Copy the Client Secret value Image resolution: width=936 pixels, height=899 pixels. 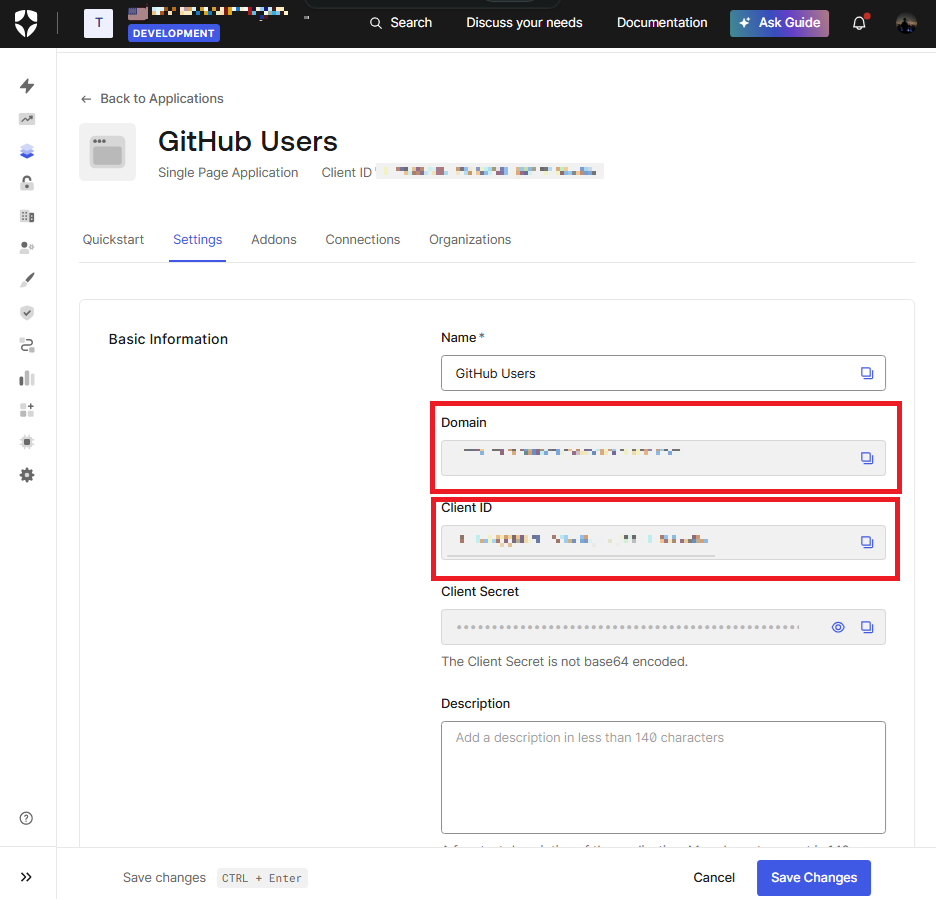tap(867, 627)
